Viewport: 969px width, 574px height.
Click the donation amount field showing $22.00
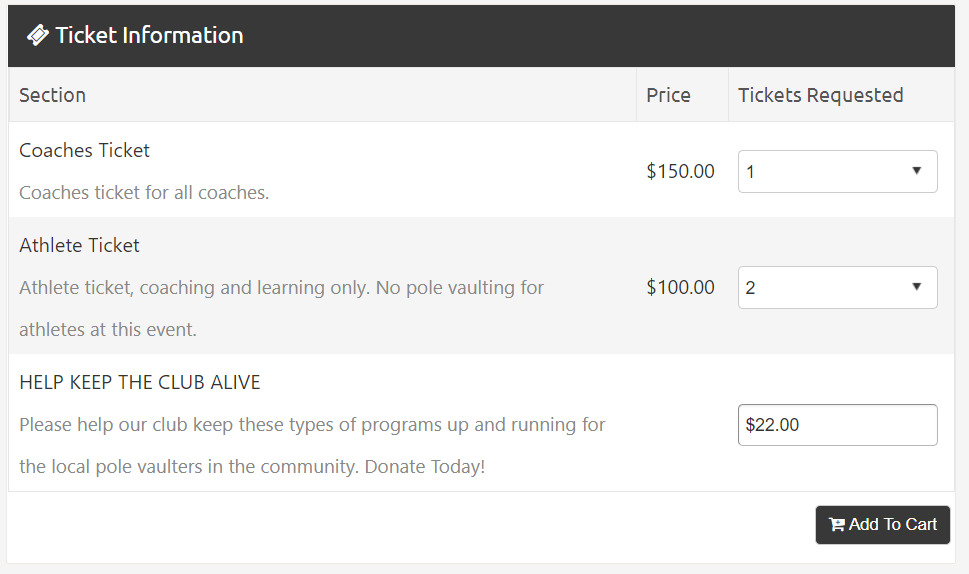click(837, 425)
